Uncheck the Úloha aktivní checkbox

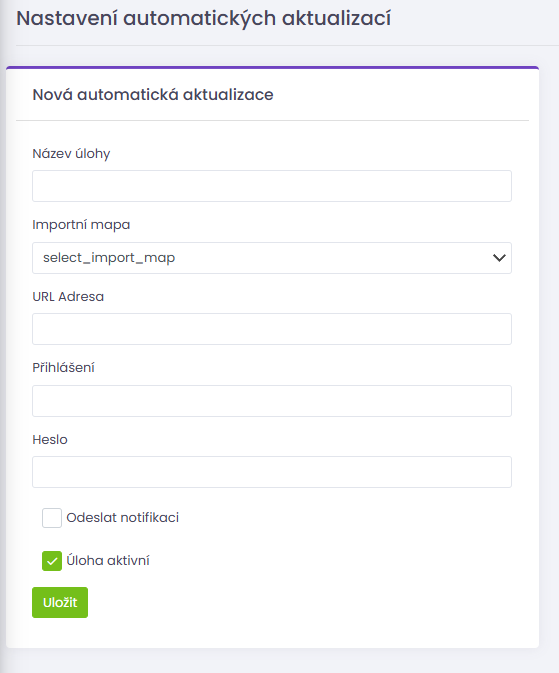[x=52, y=561]
